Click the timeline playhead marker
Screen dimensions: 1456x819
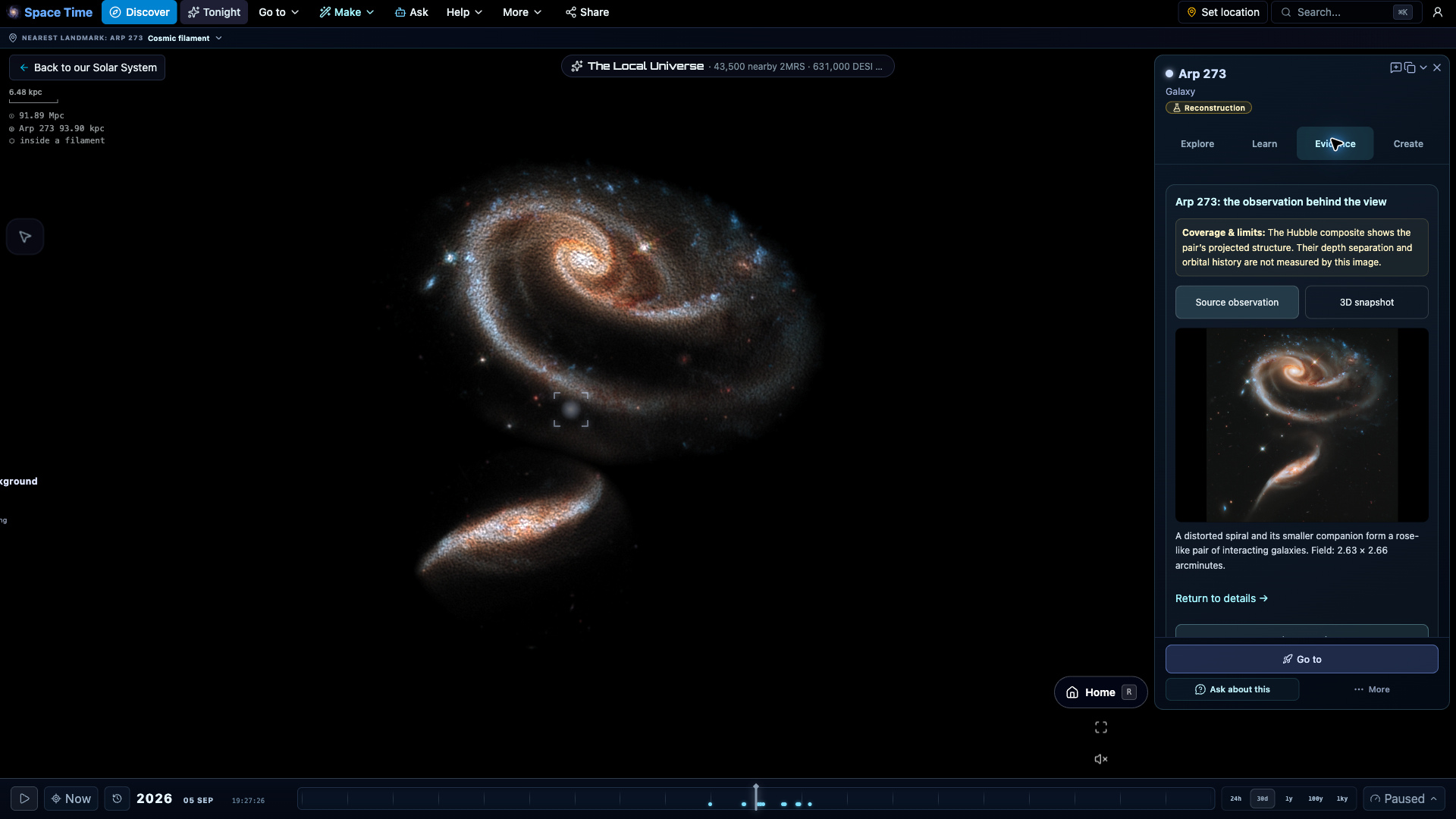tap(756, 796)
